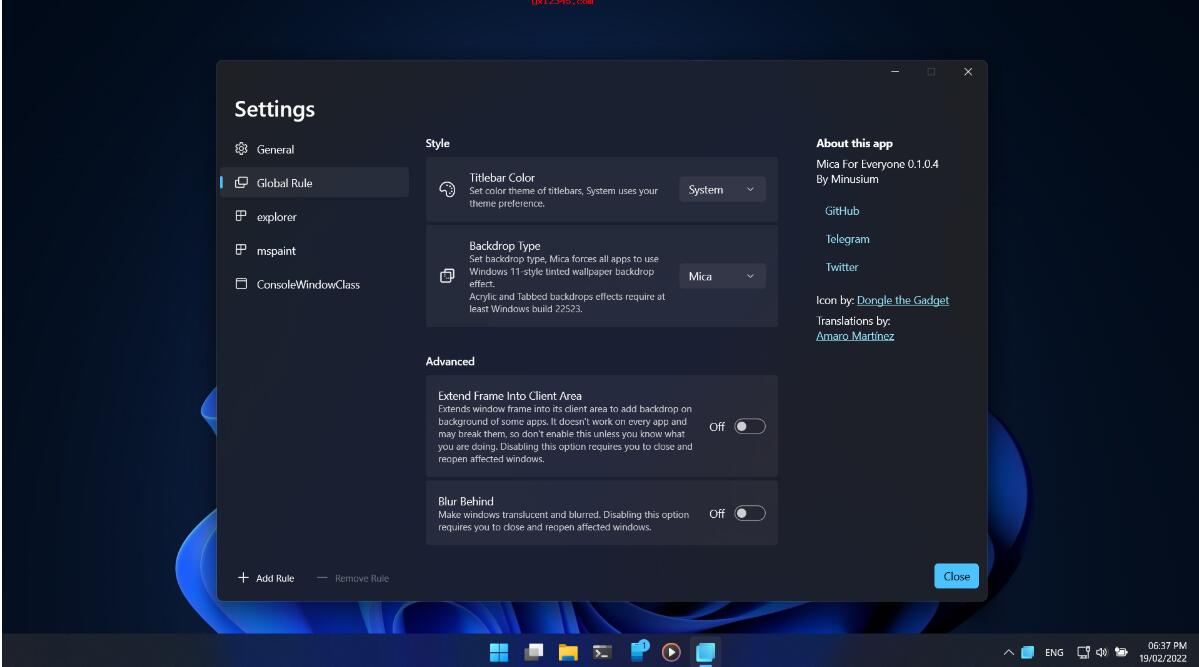Click the icon beside the mspaint rule
The height and width of the screenshot is (667, 1199).
241,249
